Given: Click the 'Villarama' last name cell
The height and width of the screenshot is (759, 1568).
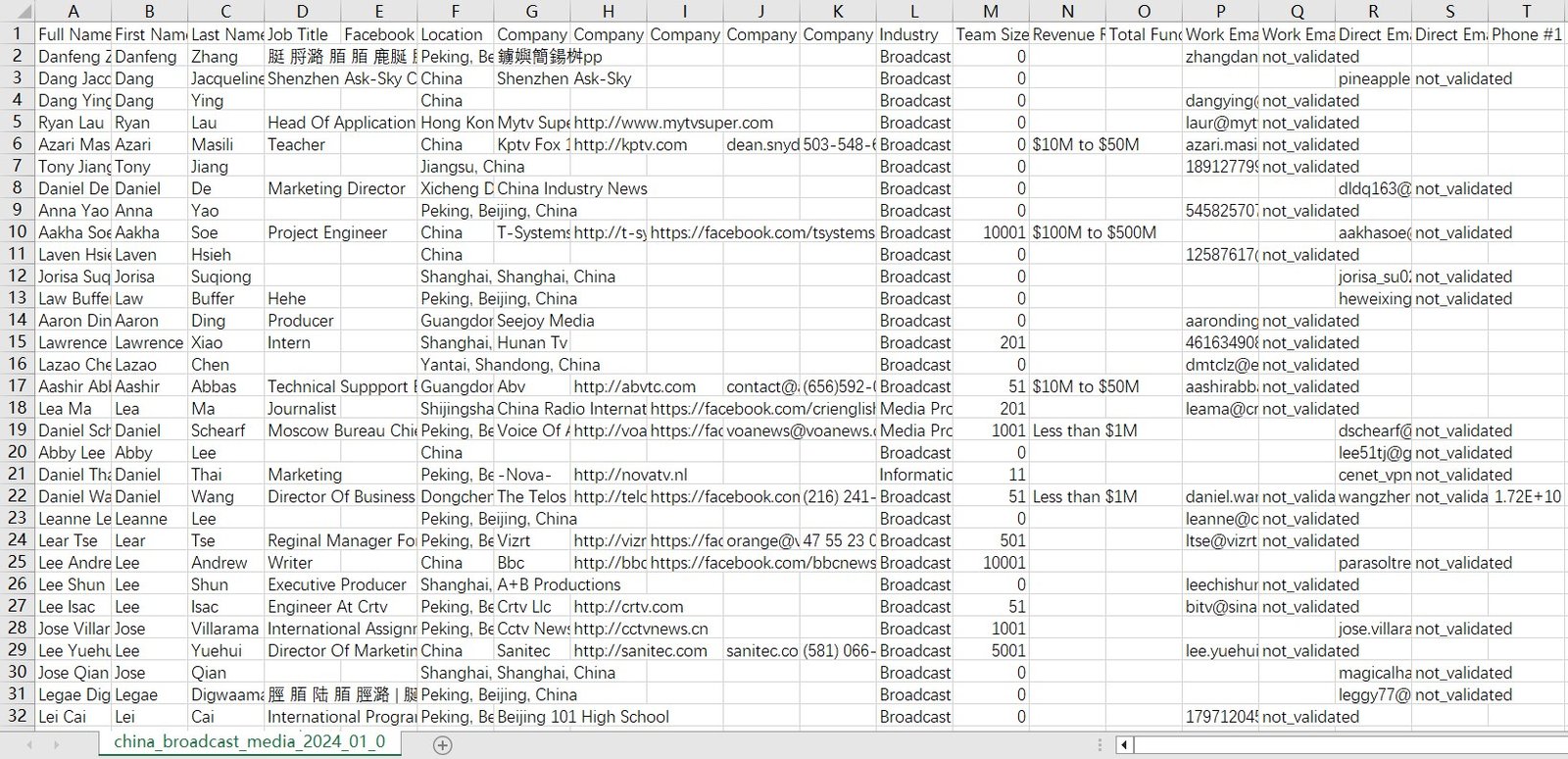Looking at the screenshot, I should coord(225,629).
